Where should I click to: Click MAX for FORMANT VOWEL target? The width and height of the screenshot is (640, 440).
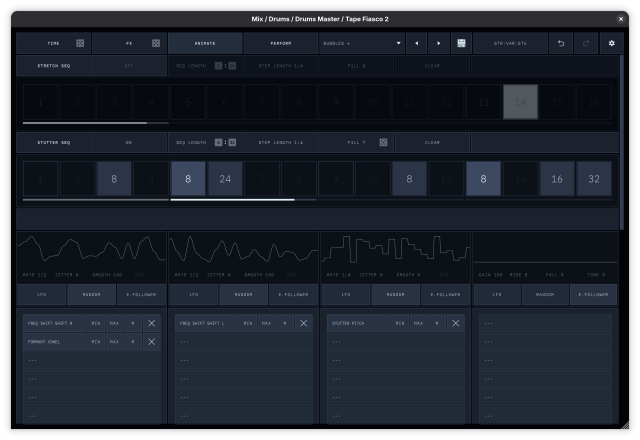coord(114,342)
